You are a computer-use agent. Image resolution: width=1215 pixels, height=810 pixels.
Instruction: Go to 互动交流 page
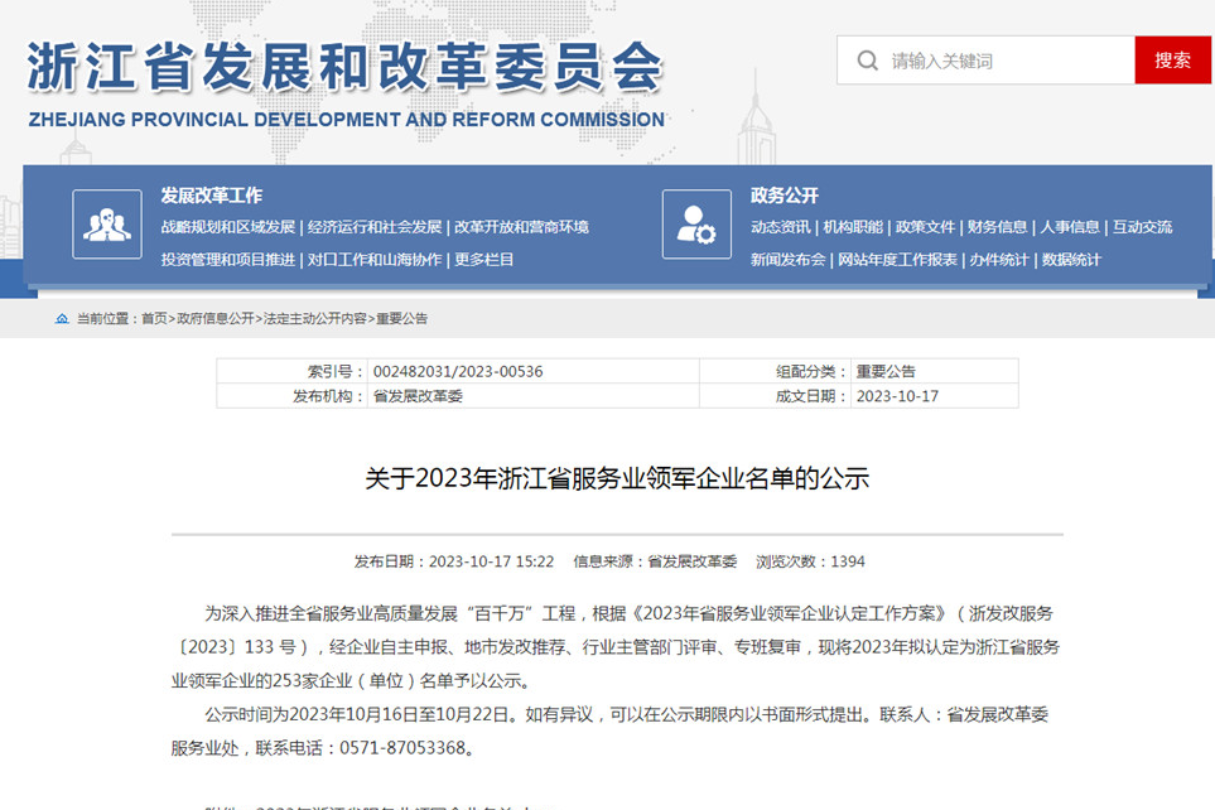click(x=1142, y=227)
